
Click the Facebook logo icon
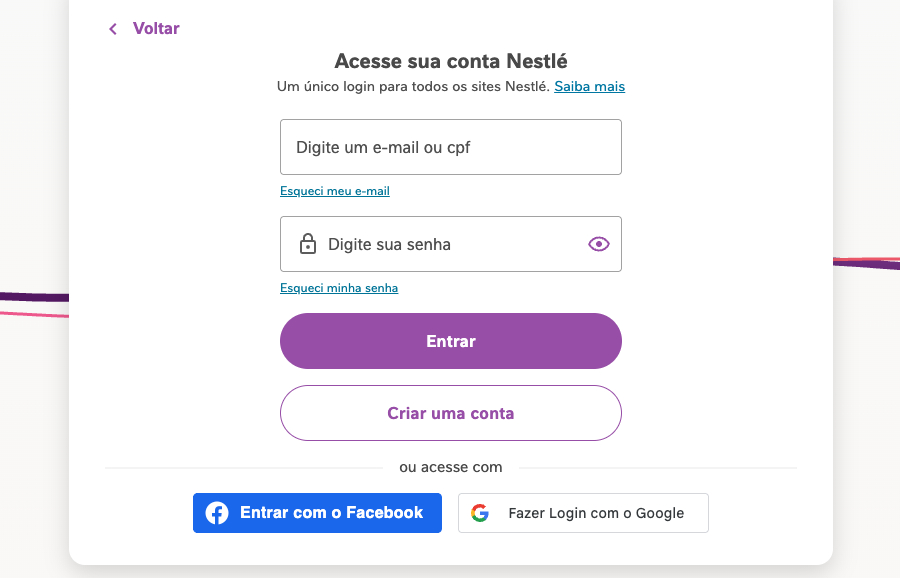217,513
